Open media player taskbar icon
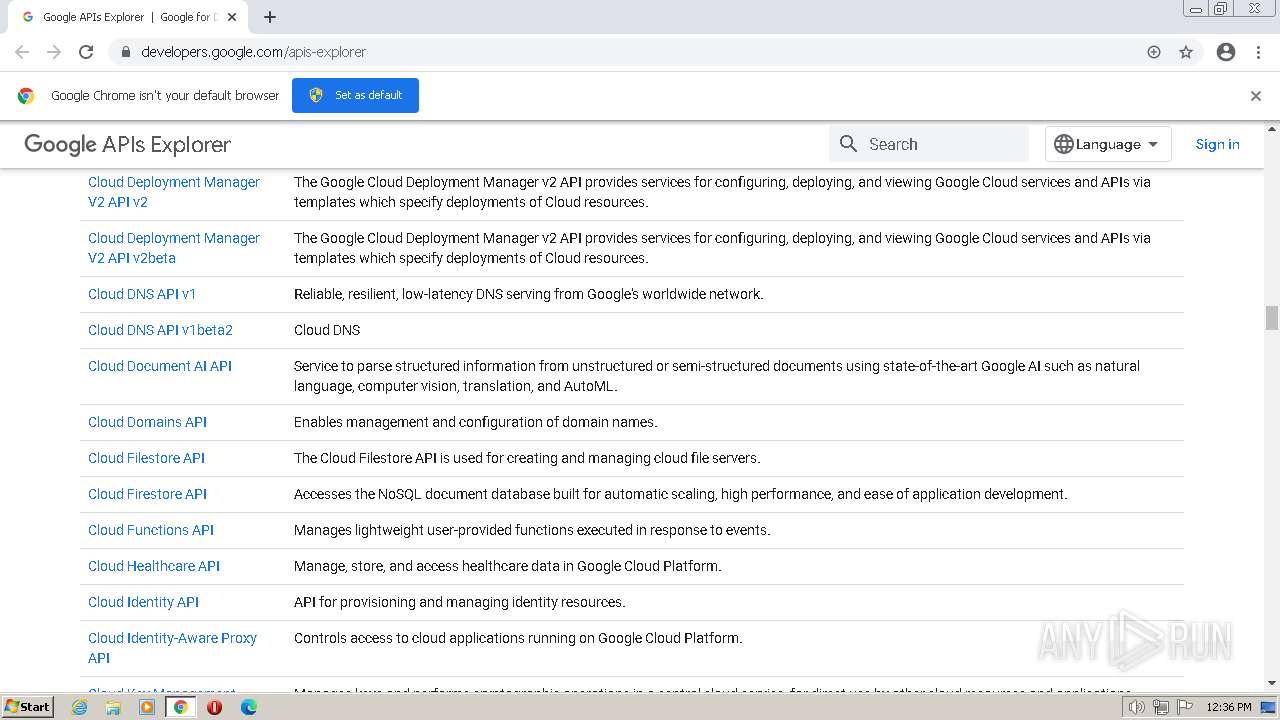Image resolution: width=1280 pixels, height=720 pixels. (147, 707)
